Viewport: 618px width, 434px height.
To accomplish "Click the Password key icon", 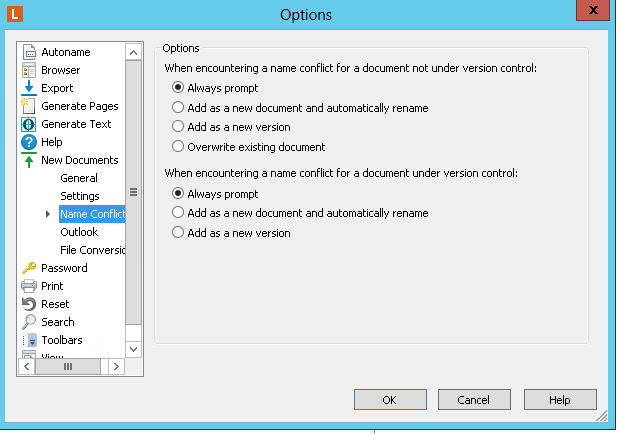I will point(29,268).
